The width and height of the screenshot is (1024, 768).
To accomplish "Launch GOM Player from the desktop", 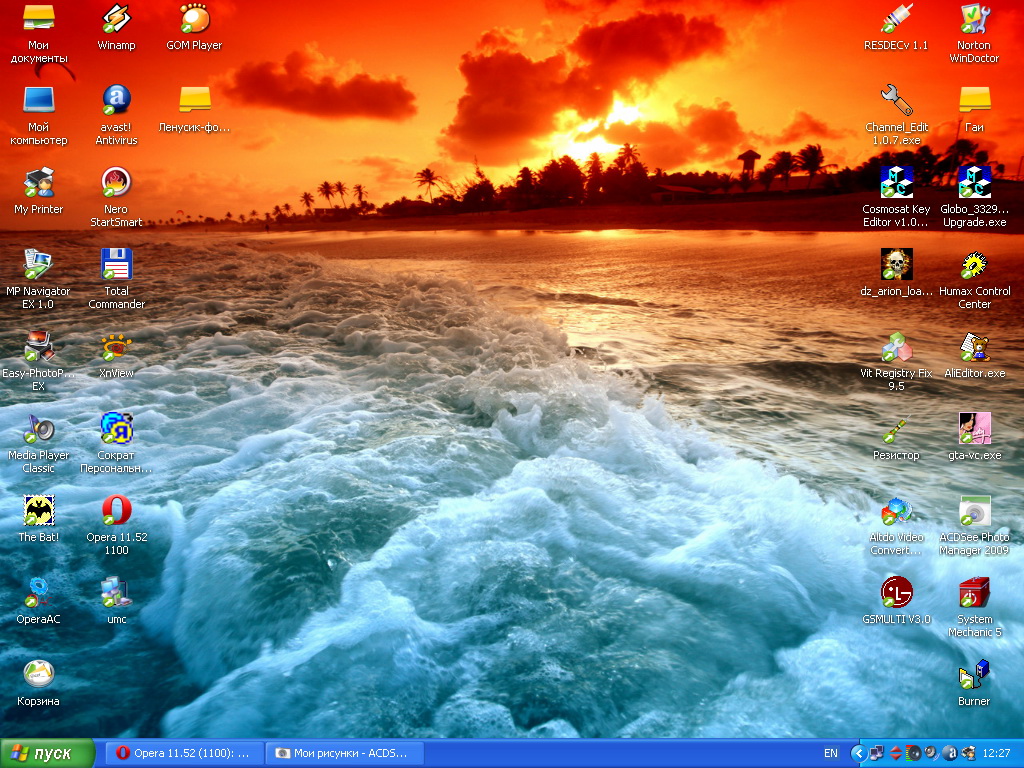I will [194, 18].
